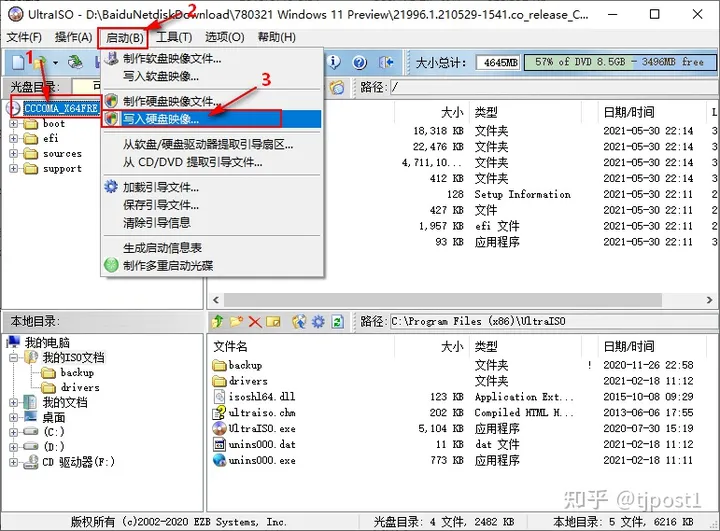Select 从 CD/DVD 提取引导文件...

pos(212,162)
